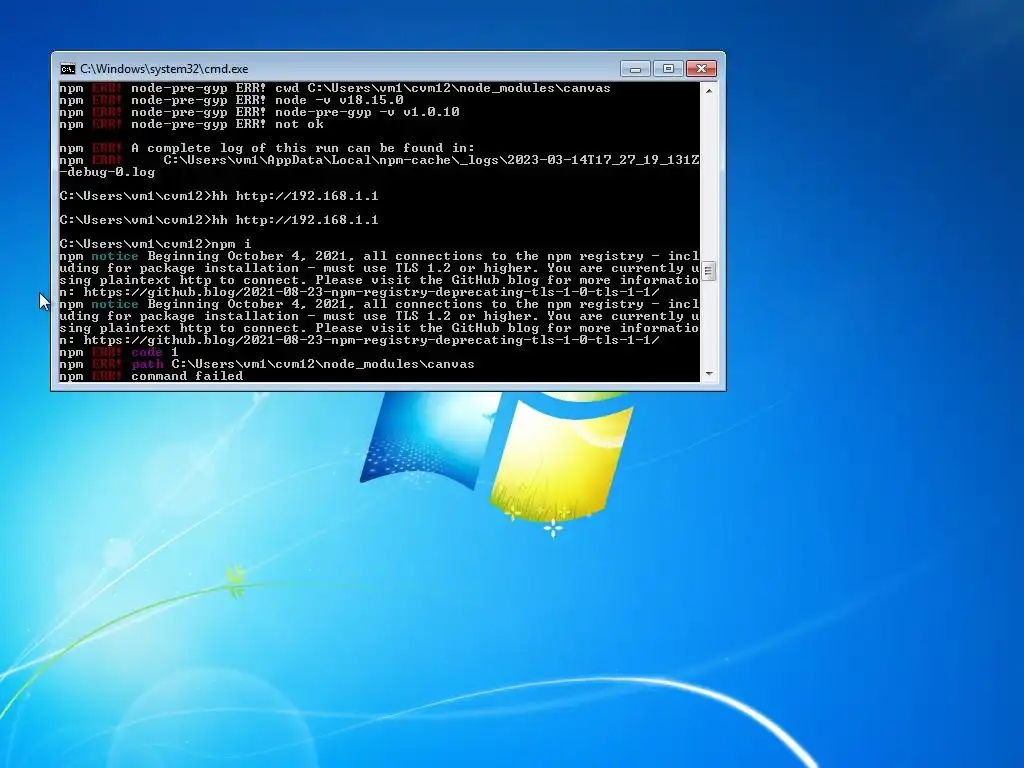Click the 'node-pre-gyp ERR! not ok' line

pos(191,124)
